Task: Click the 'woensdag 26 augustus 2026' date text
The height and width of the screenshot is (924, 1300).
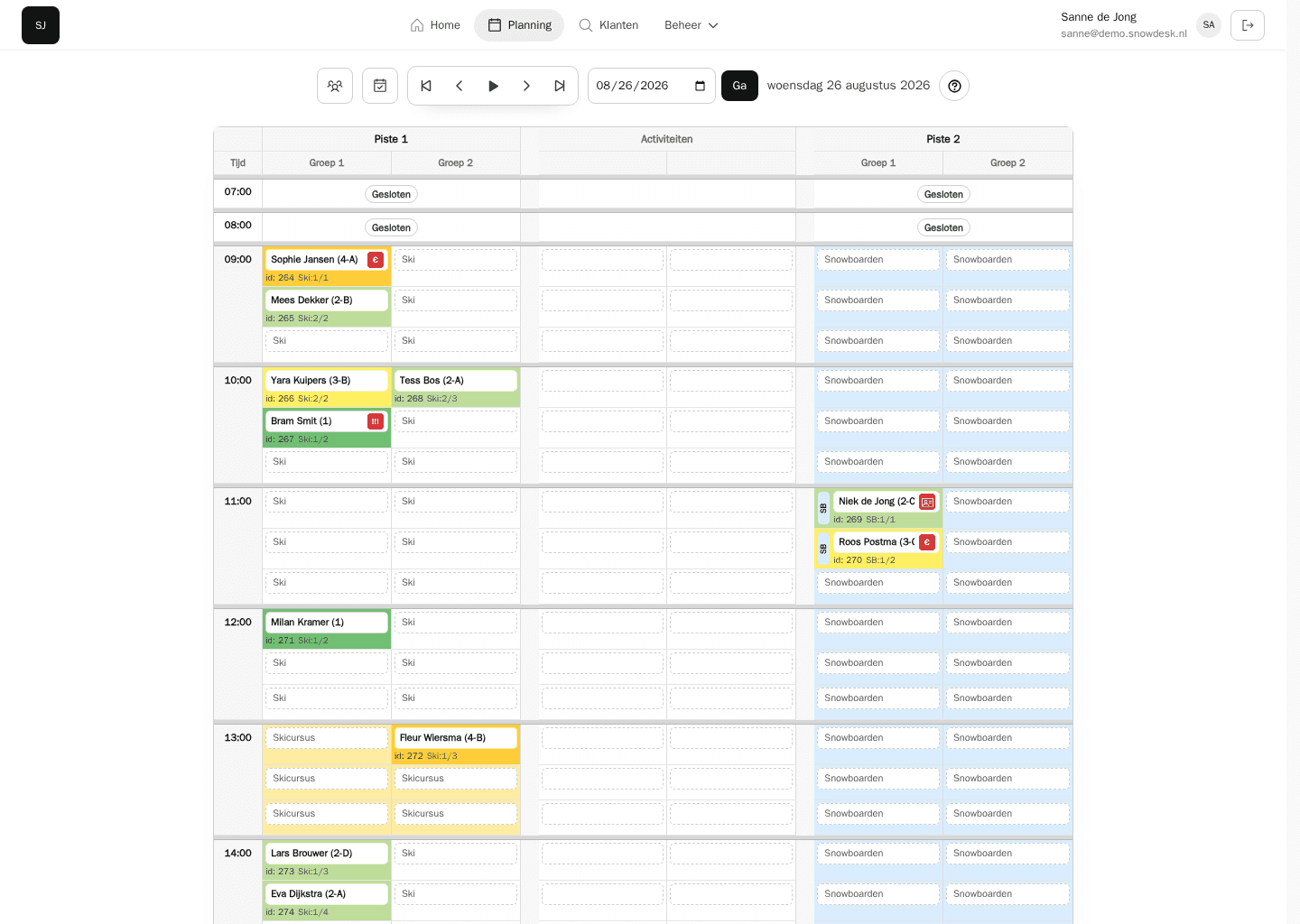Action: pos(849,86)
